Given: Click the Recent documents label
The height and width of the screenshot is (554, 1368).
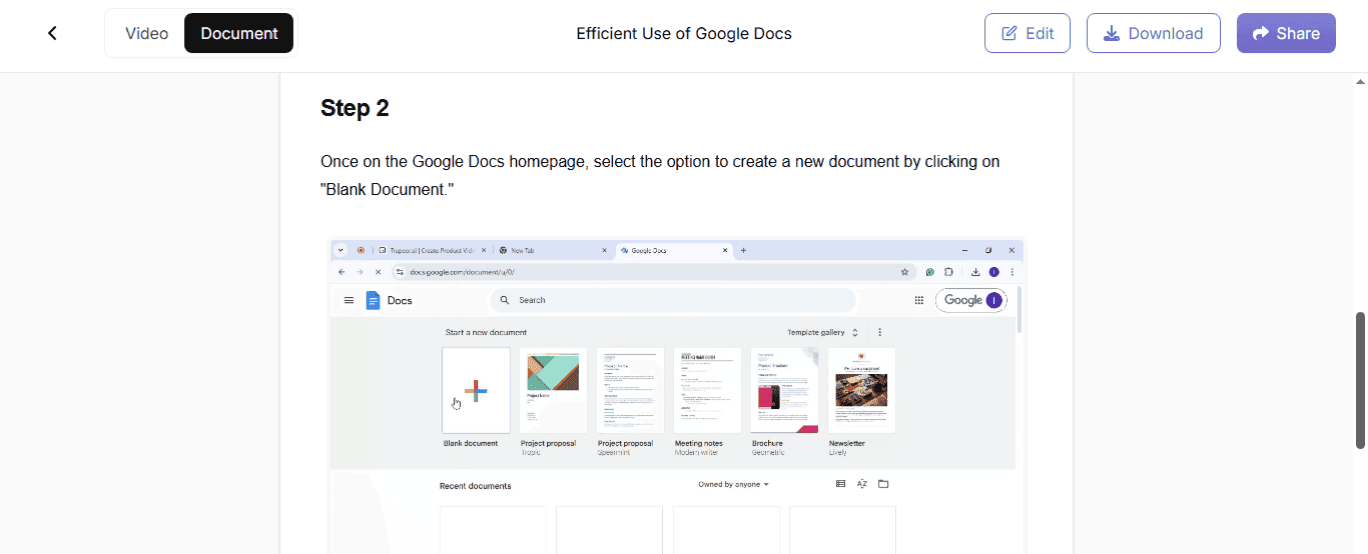Looking at the screenshot, I should [475, 486].
